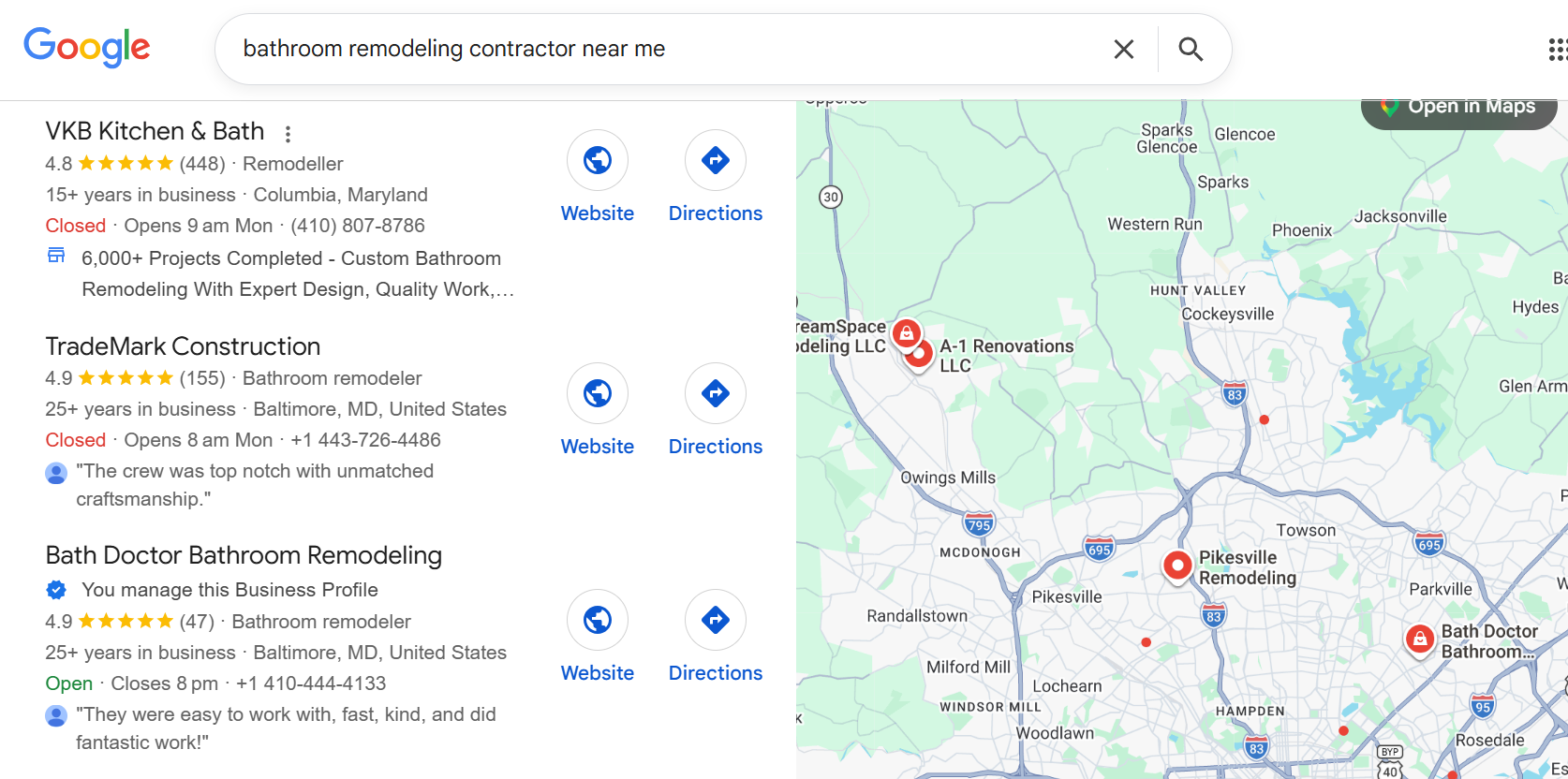The image size is (1568, 779).
Task: Select the Bath Doctor Bathroom map pin
Action: pos(1420,640)
